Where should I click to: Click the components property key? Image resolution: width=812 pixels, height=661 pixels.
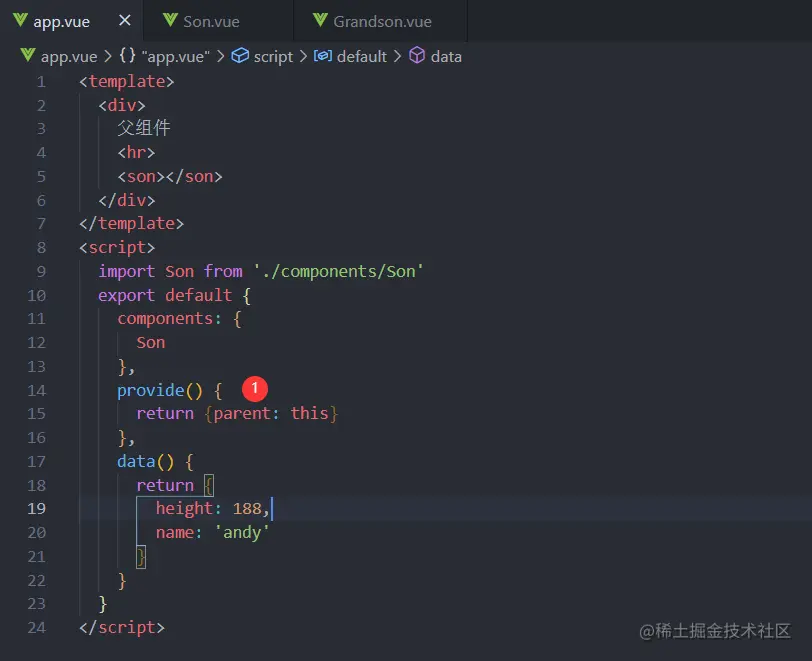[x=165, y=319]
